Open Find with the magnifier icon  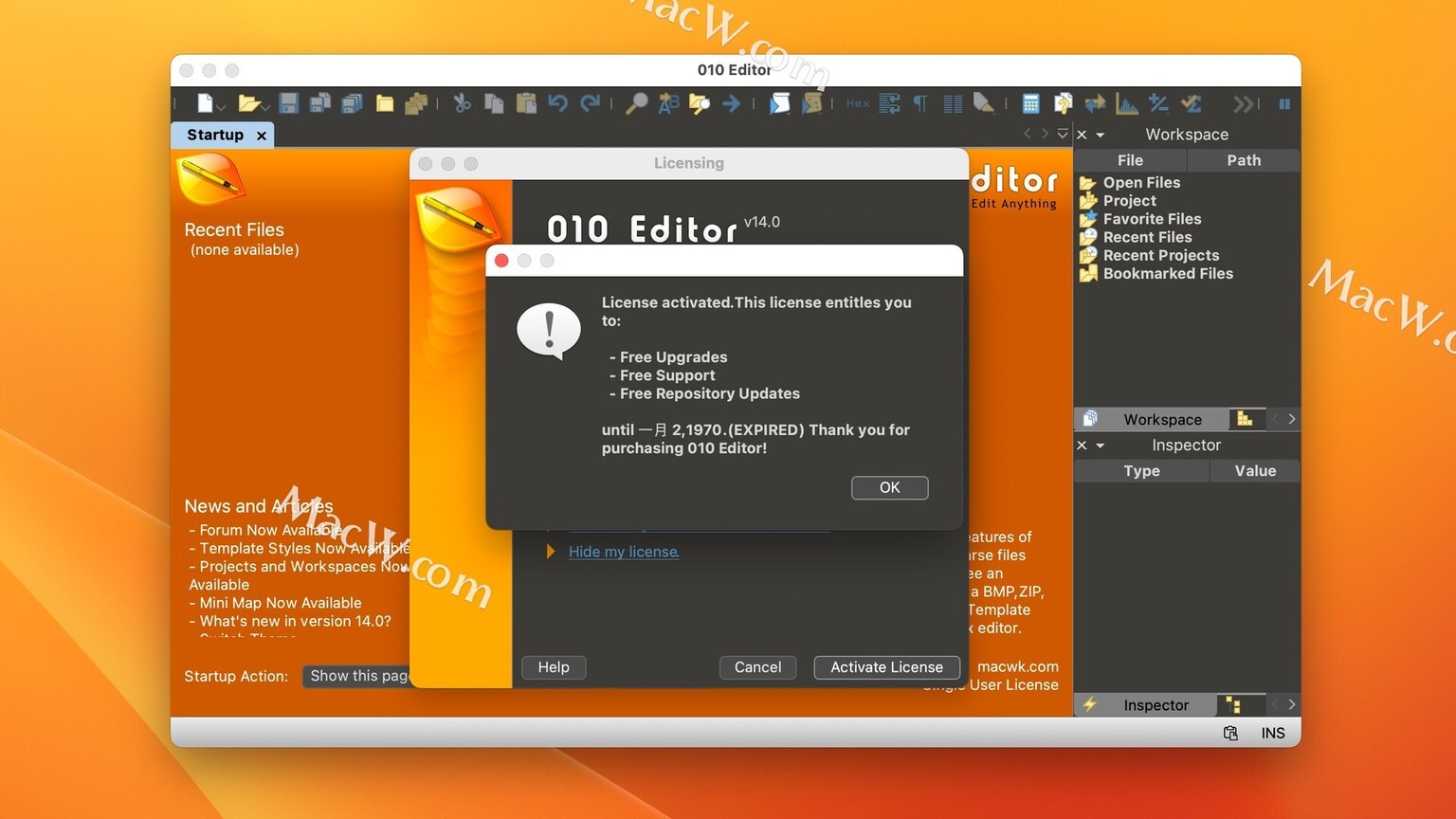point(636,103)
